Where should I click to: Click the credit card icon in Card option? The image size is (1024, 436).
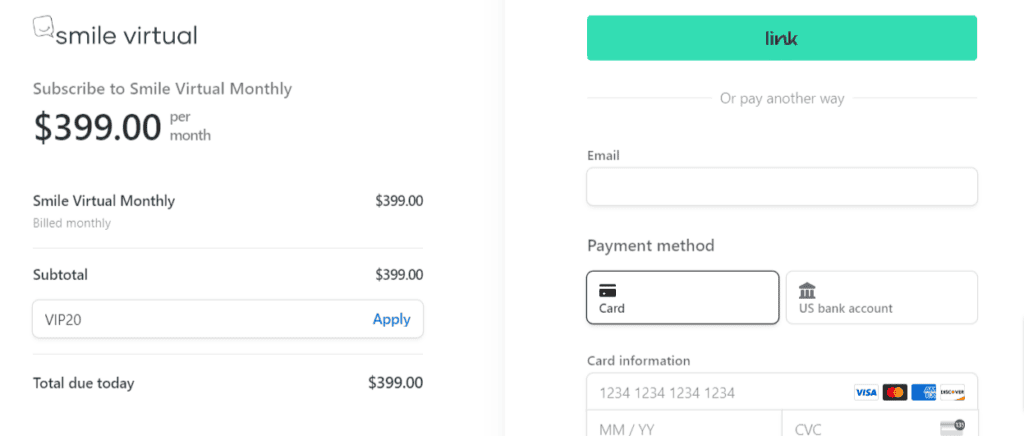click(608, 291)
